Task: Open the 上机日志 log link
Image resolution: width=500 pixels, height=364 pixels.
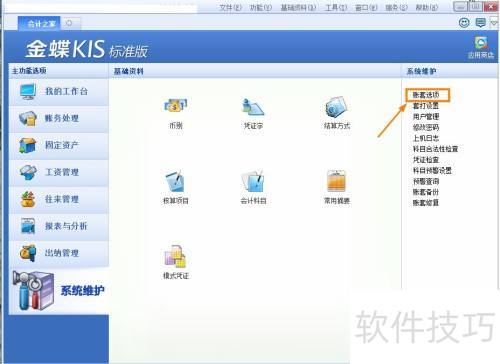Action: (x=426, y=138)
